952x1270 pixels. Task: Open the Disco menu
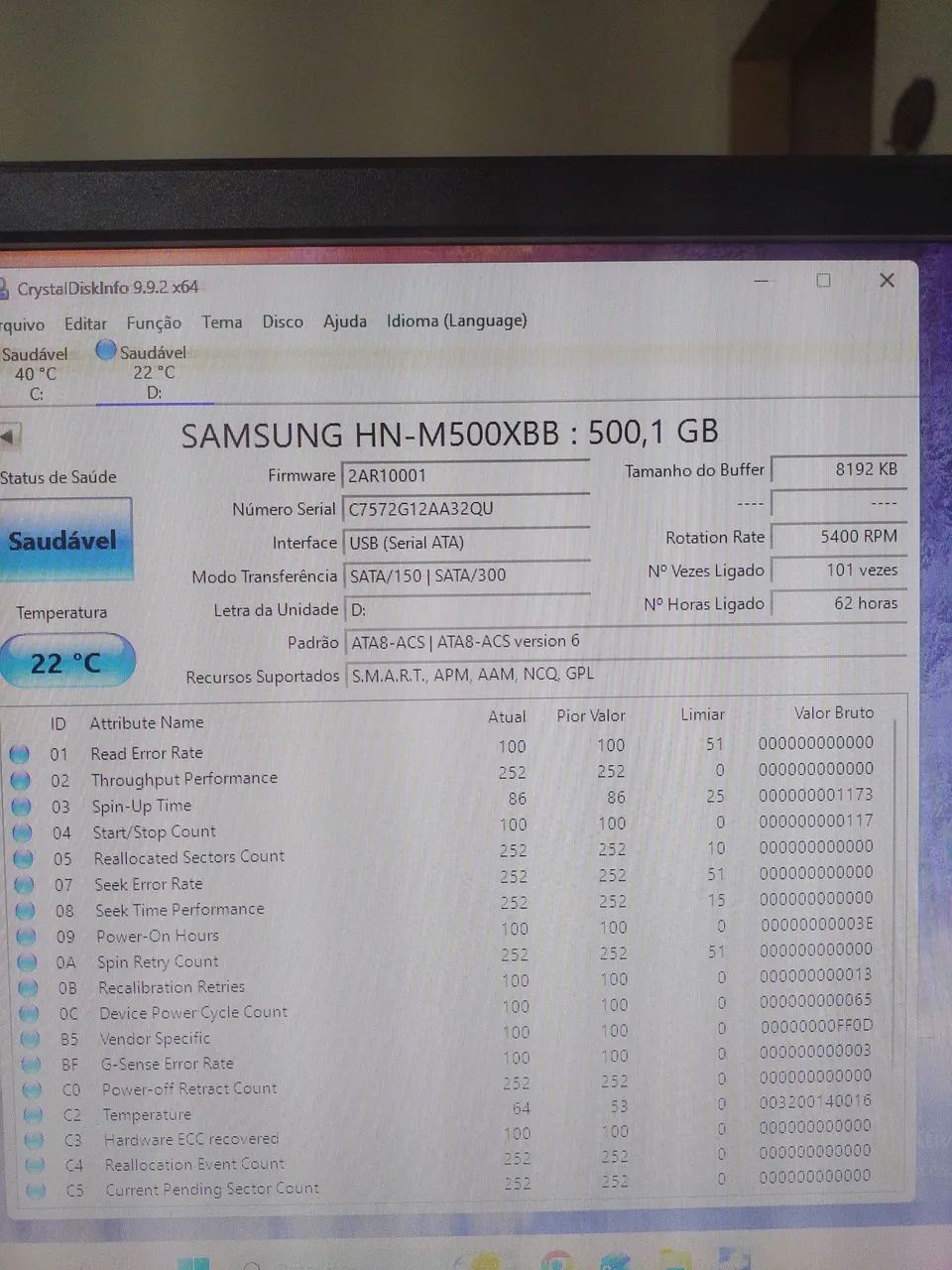283,321
